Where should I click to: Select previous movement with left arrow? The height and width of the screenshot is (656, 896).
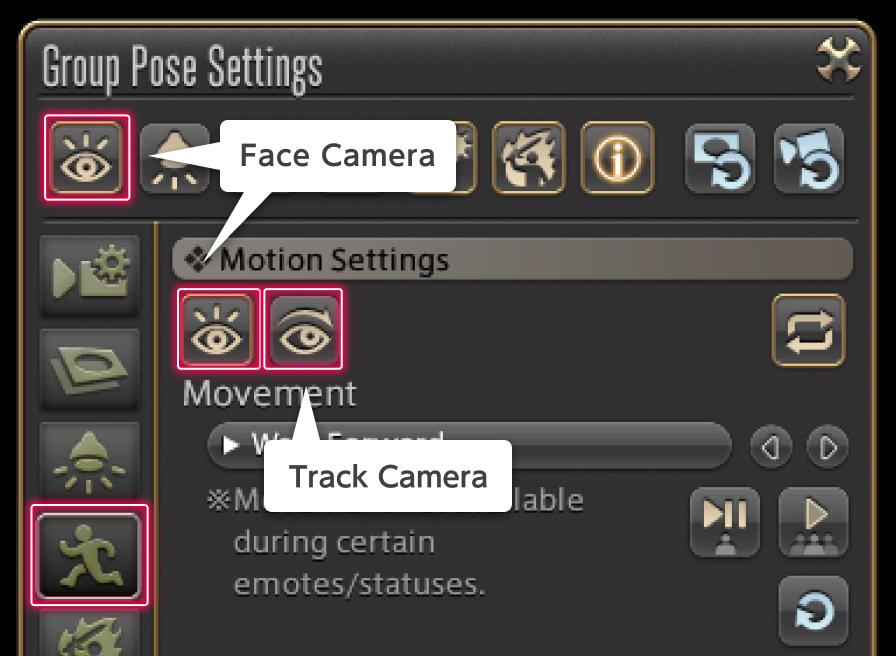coord(770,446)
